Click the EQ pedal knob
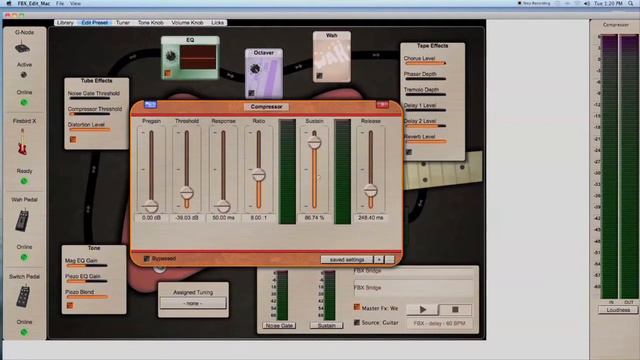The width and height of the screenshot is (640, 360). 171,56
